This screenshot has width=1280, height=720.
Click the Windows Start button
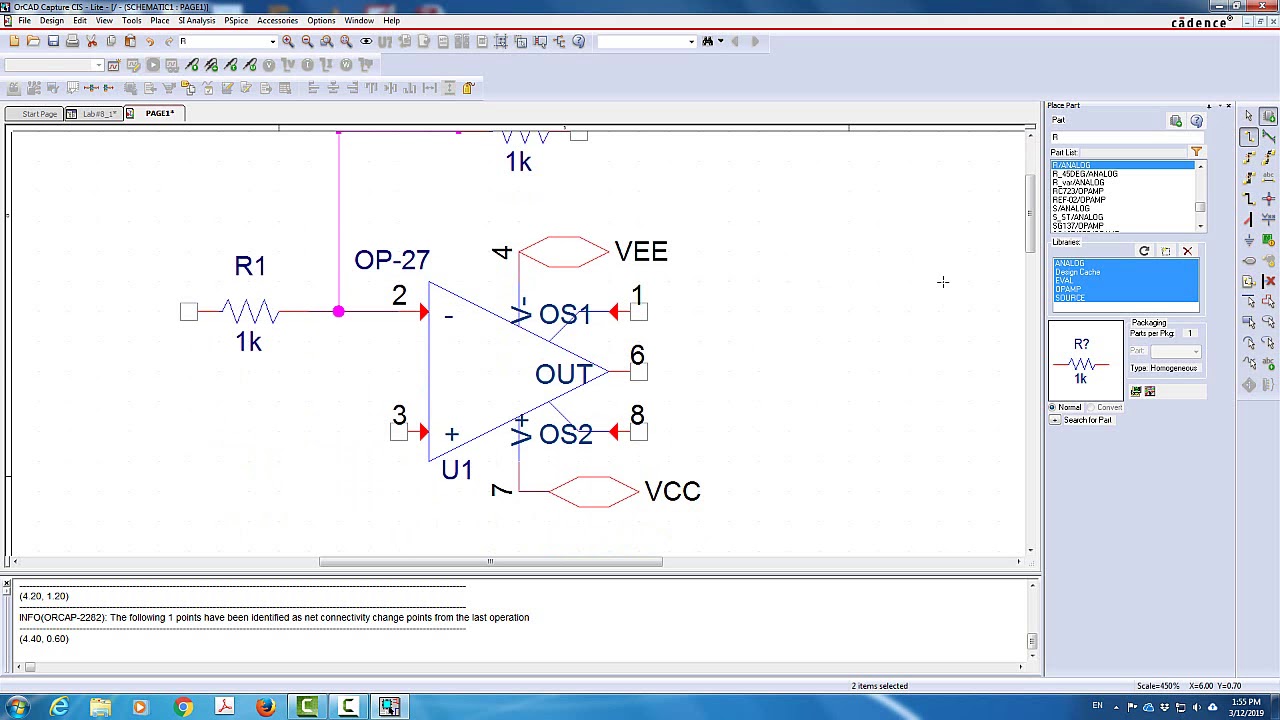(x=17, y=708)
